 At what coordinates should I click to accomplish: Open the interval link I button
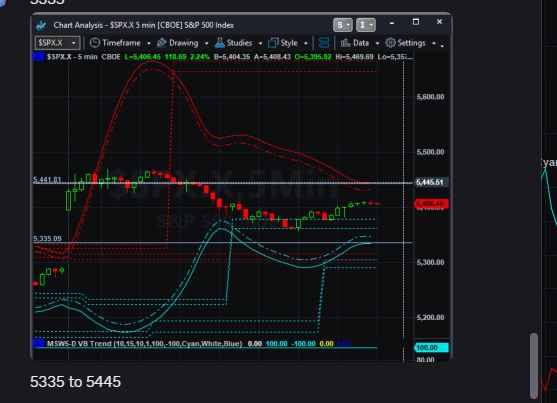(x=366, y=25)
